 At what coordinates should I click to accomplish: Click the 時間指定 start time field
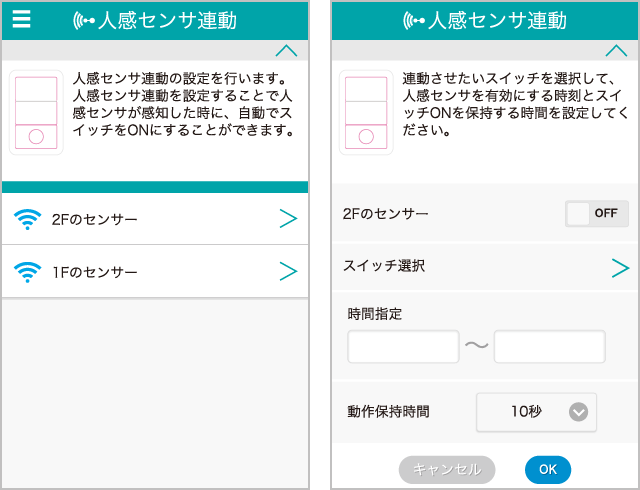(x=403, y=347)
